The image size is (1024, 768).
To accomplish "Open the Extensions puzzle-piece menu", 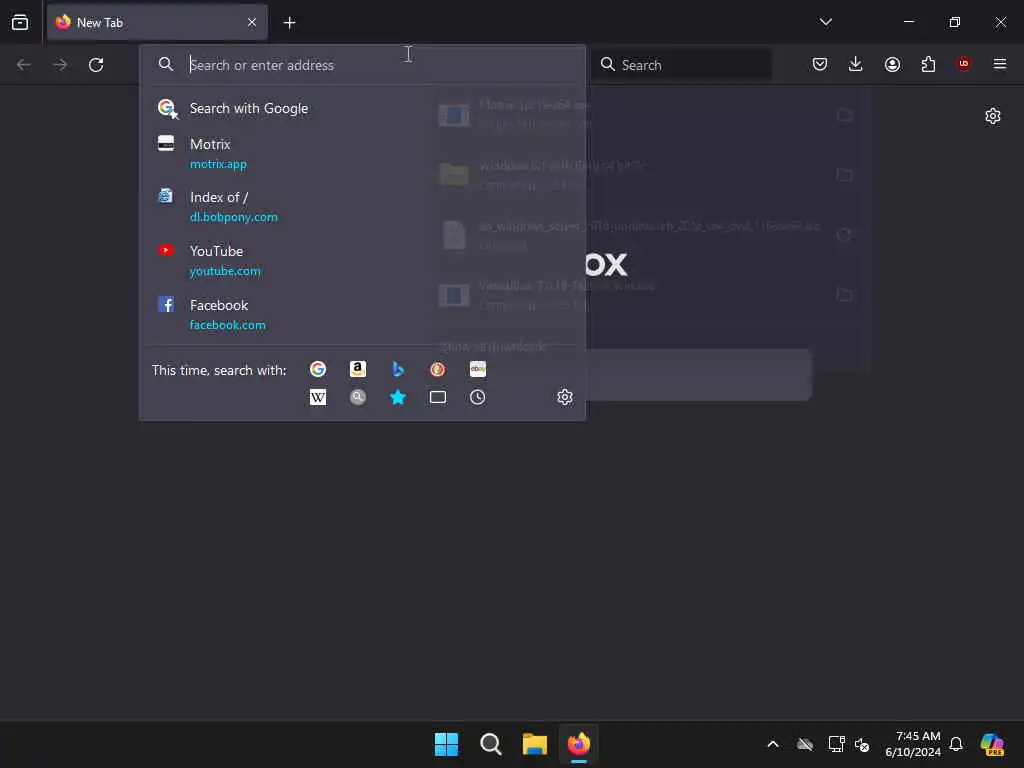I will 928,64.
